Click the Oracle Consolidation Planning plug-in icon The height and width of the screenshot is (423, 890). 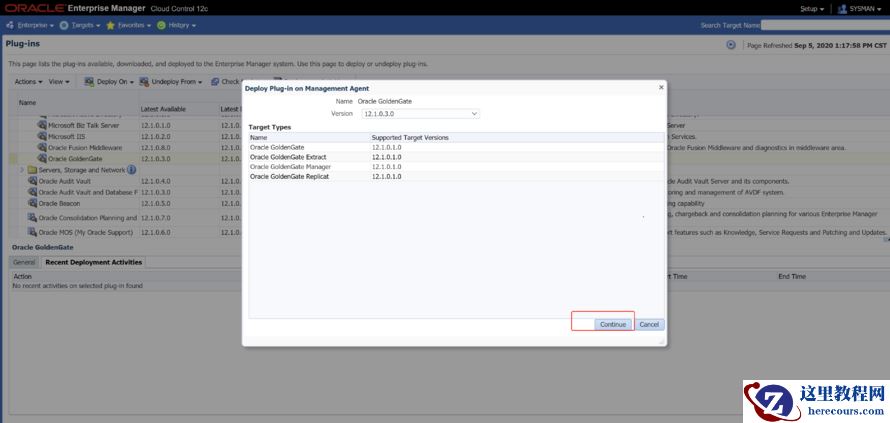pos(32,218)
